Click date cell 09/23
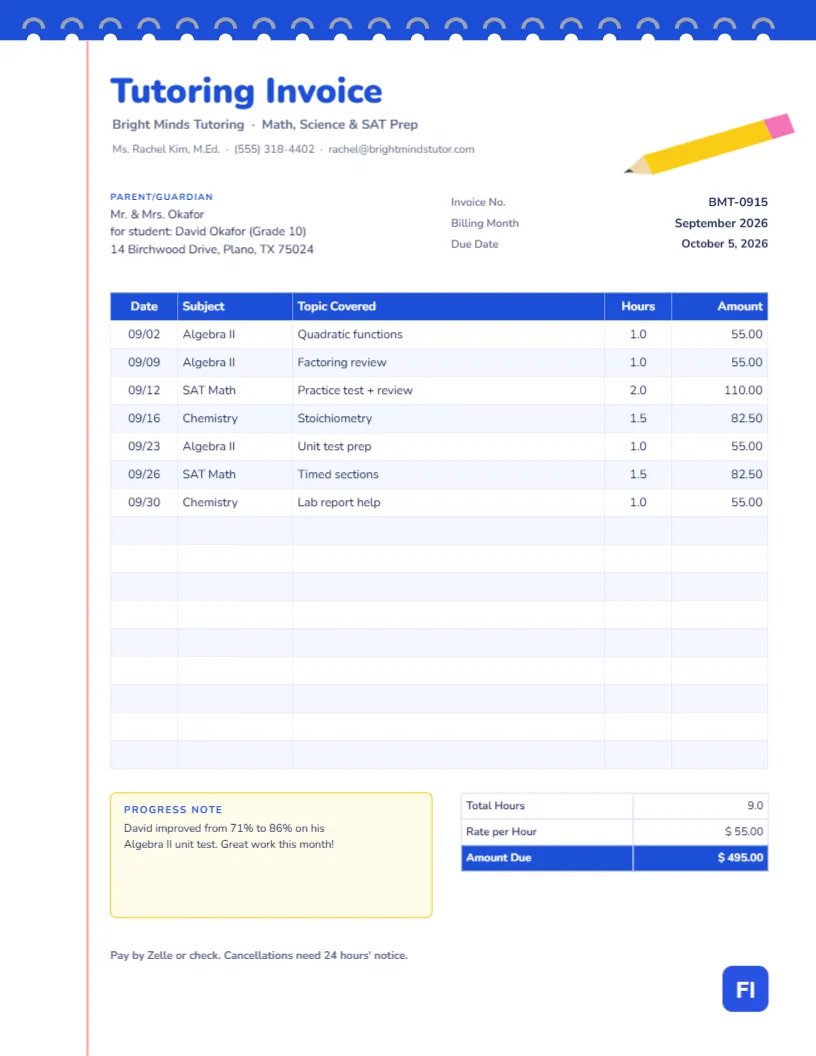This screenshot has width=816, height=1056. (x=144, y=446)
